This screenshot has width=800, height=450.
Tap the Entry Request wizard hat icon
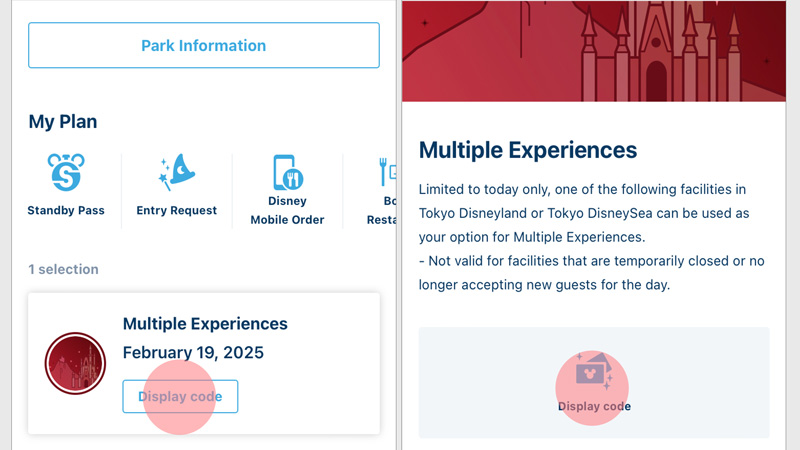177,172
